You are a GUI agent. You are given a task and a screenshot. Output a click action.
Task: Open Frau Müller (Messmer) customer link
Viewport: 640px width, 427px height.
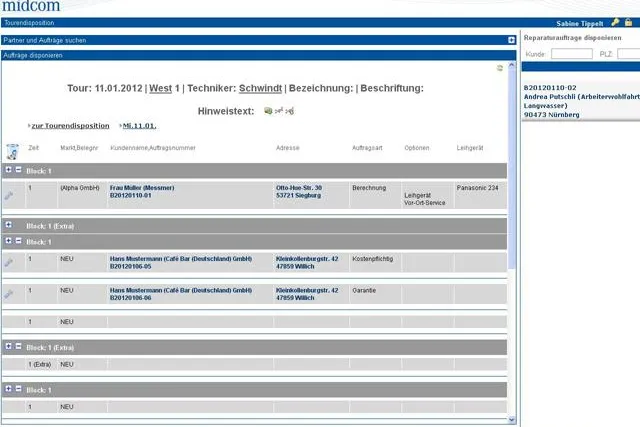(142, 188)
